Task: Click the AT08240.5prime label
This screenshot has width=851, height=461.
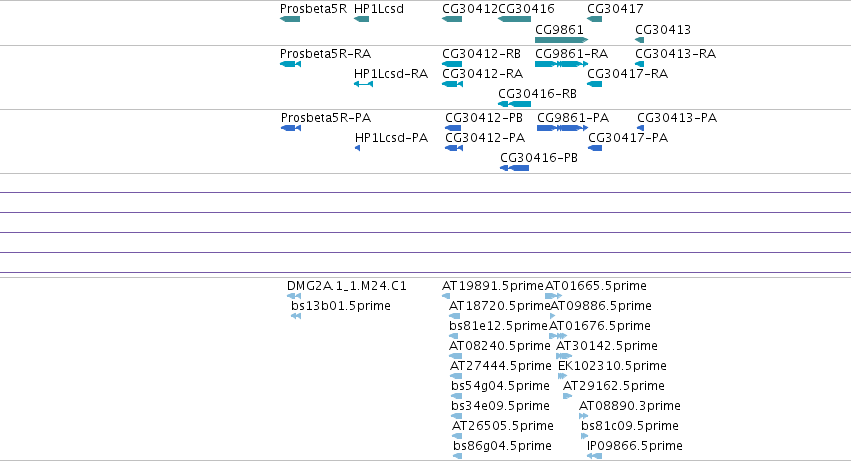Action: [x=500, y=346]
